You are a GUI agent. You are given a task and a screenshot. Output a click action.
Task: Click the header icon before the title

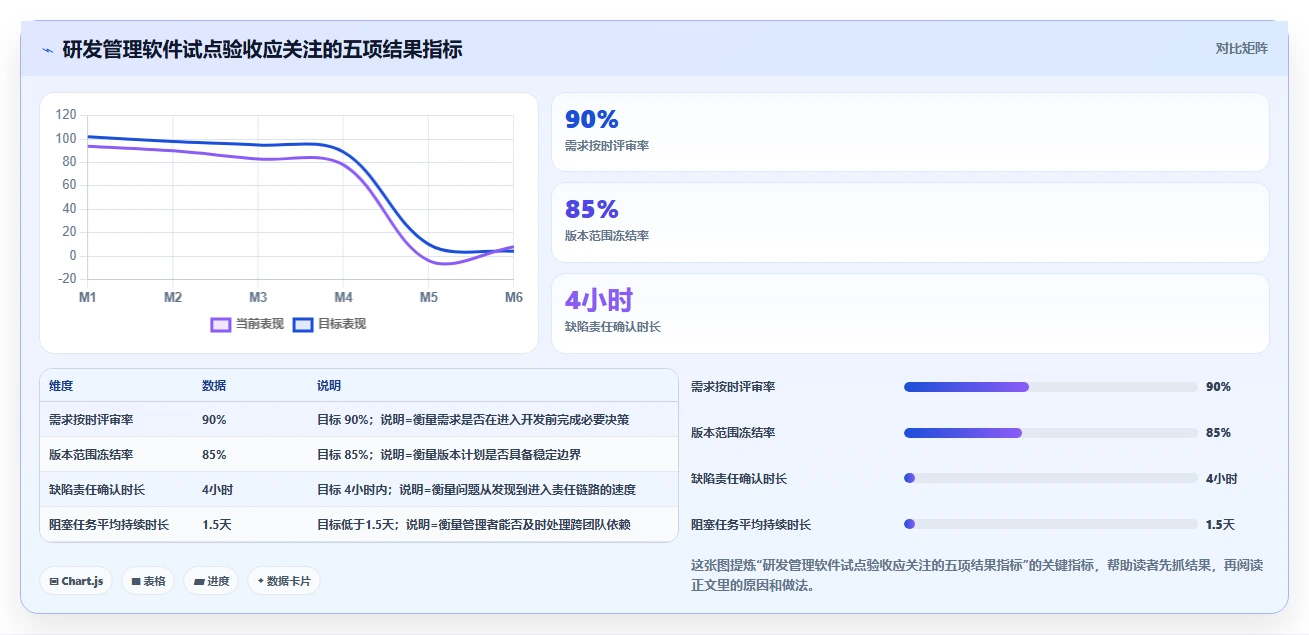(x=48, y=50)
